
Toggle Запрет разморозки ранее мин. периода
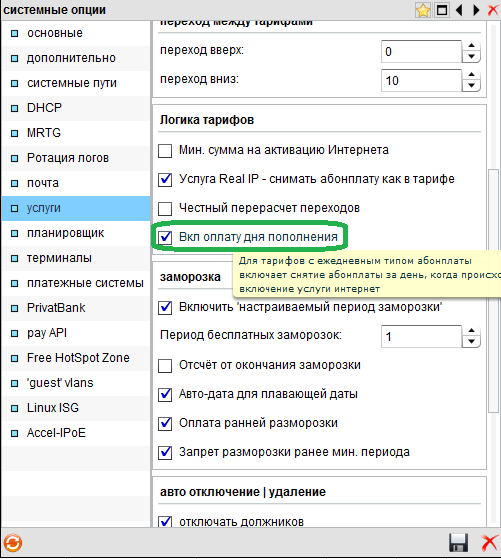coord(165,452)
